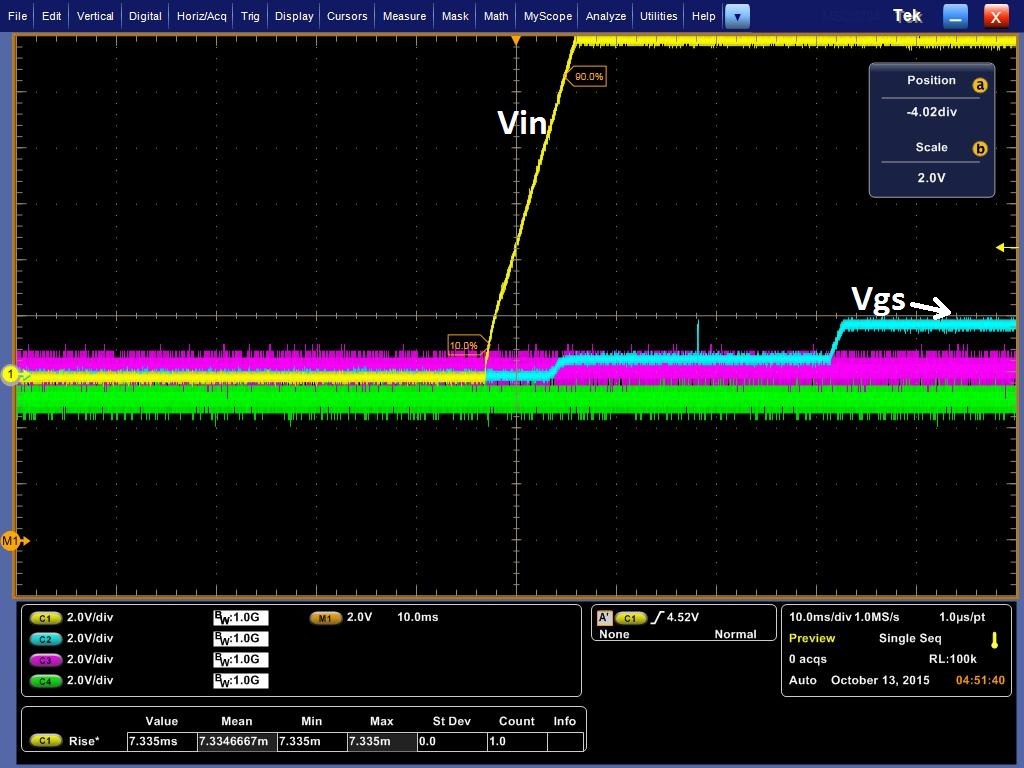Edit the Position value -4.02div
The width and height of the screenshot is (1024, 768).
click(x=931, y=112)
